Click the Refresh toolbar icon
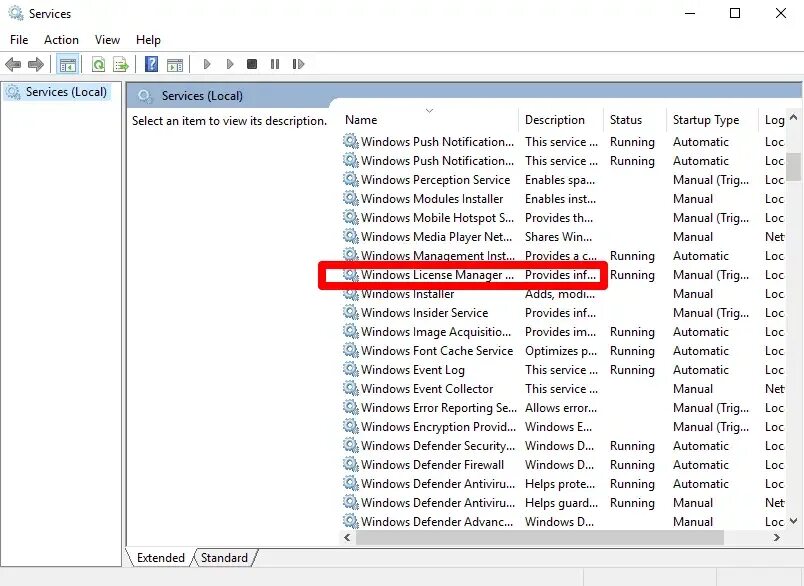 [x=98, y=64]
